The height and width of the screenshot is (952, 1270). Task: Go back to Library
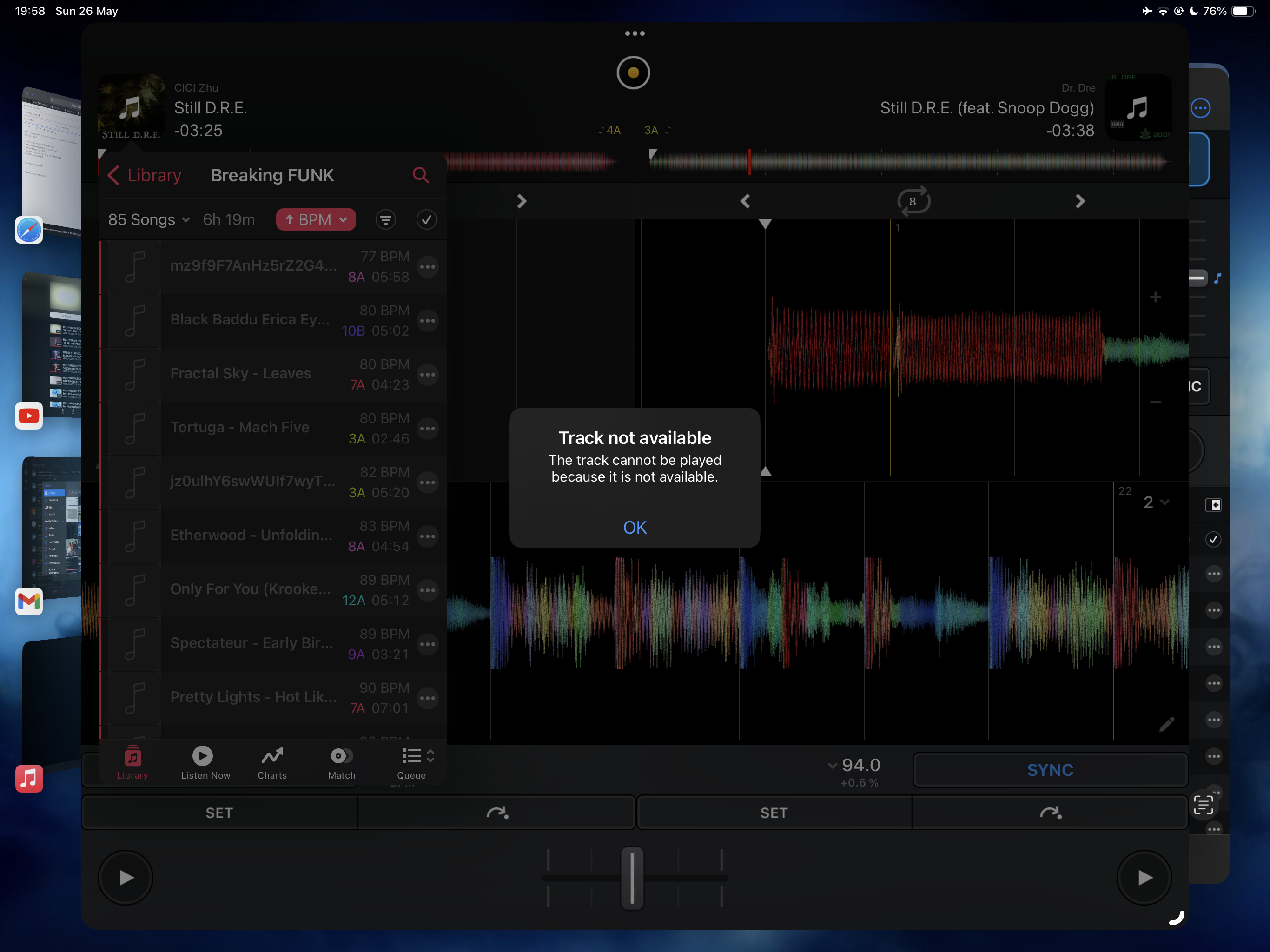pyautogui.click(x=144, y=175)
